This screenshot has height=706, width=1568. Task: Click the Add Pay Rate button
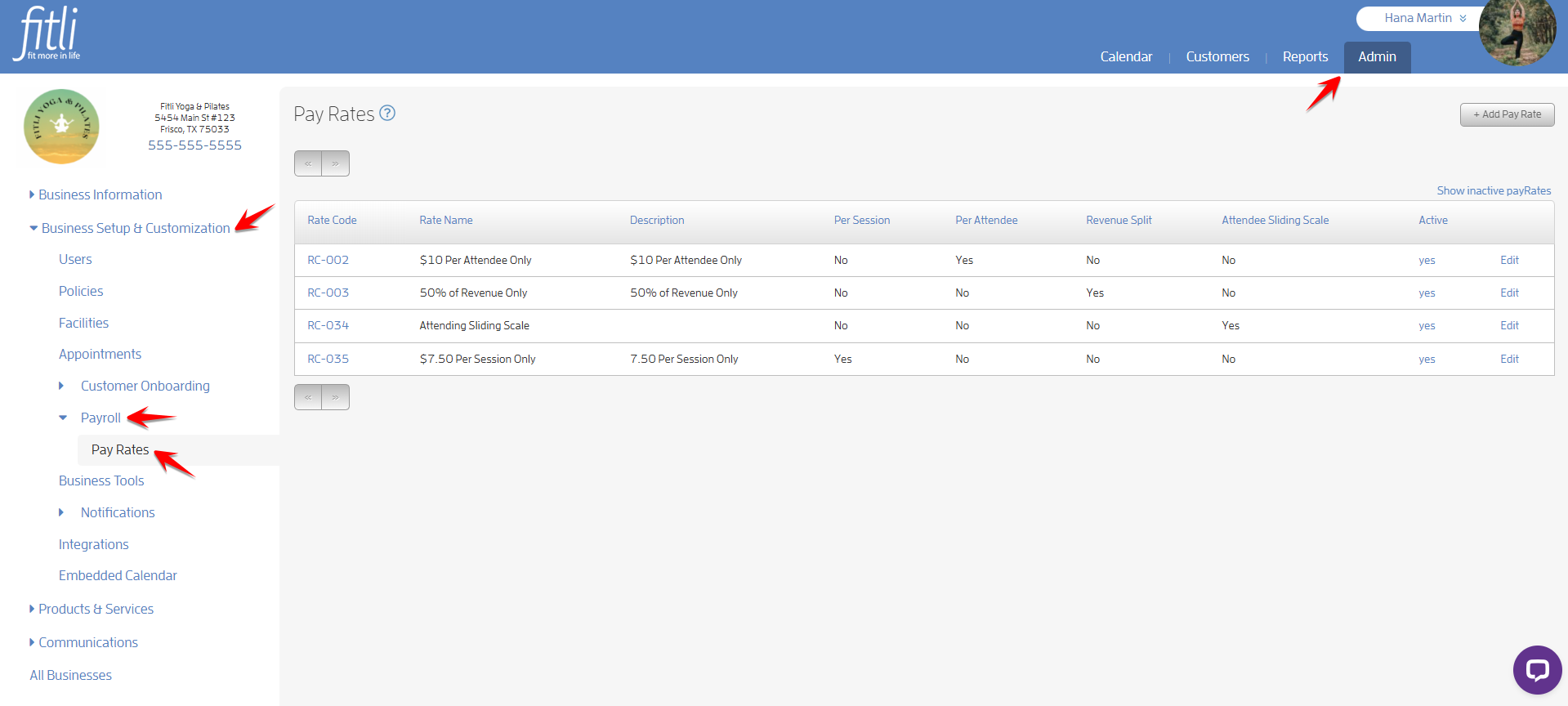click(x=1507, y=114)
